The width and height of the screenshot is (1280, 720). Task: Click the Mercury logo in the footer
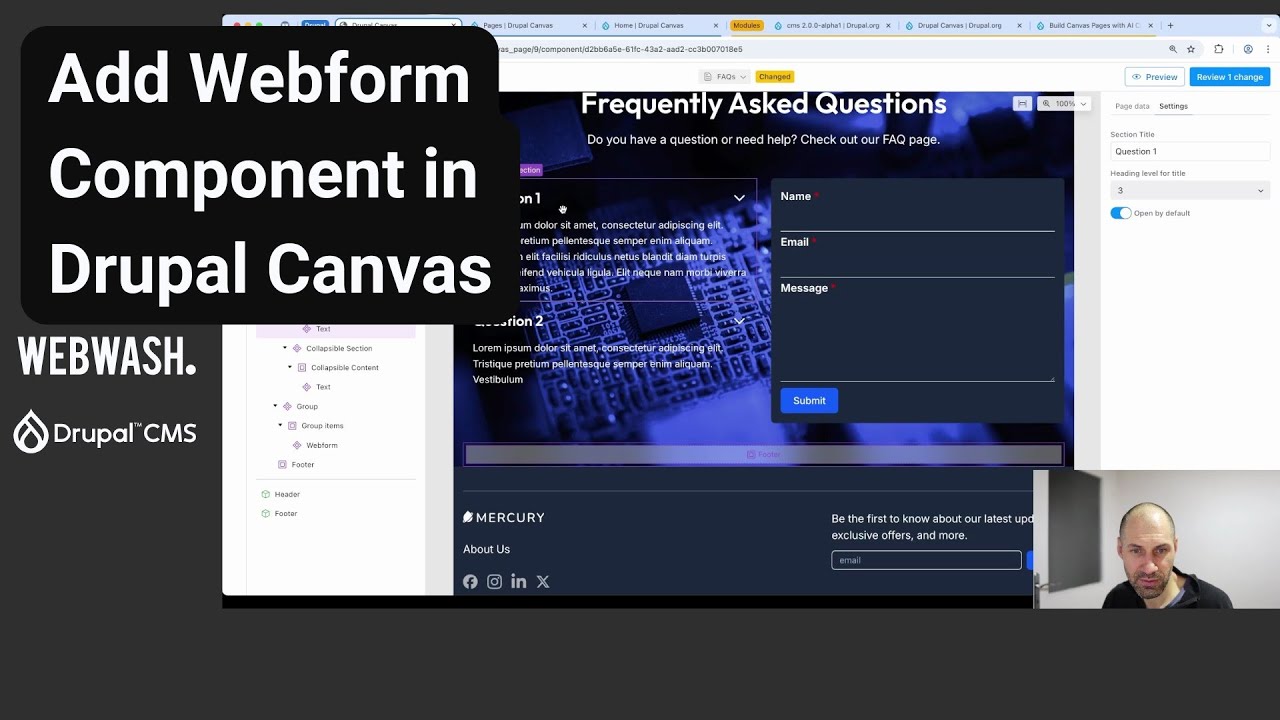504,517
